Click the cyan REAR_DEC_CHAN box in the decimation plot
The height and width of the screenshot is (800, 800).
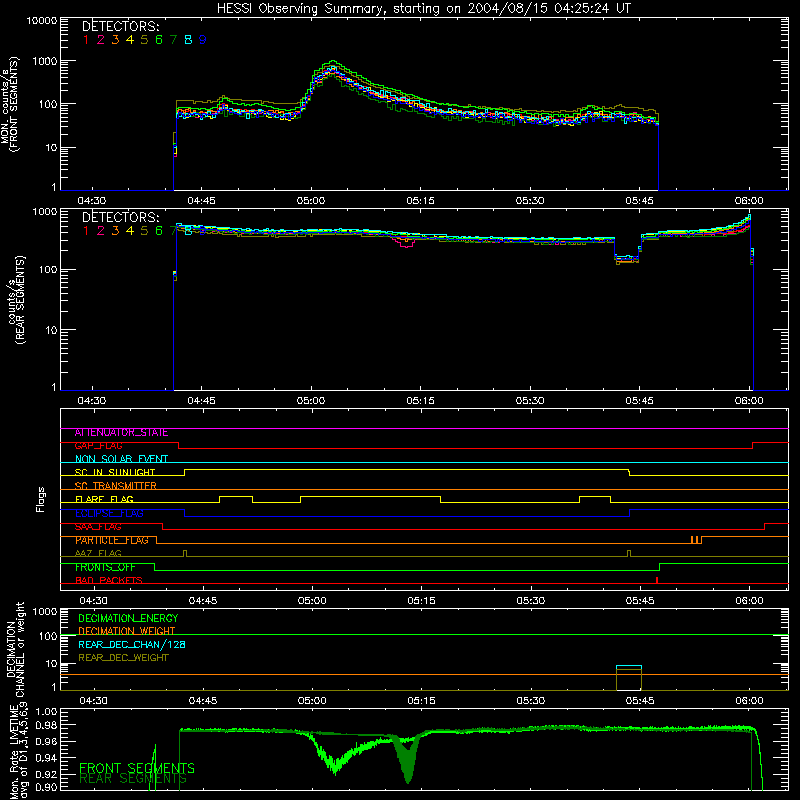tap(629, 667)
